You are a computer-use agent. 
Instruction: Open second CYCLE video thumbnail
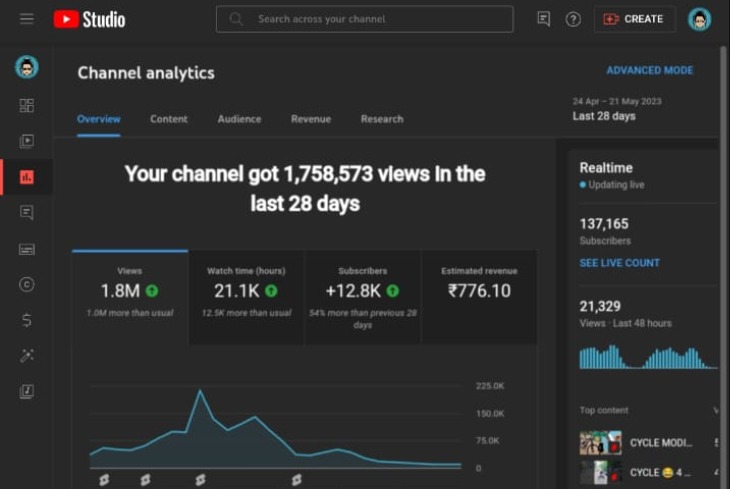601,472
